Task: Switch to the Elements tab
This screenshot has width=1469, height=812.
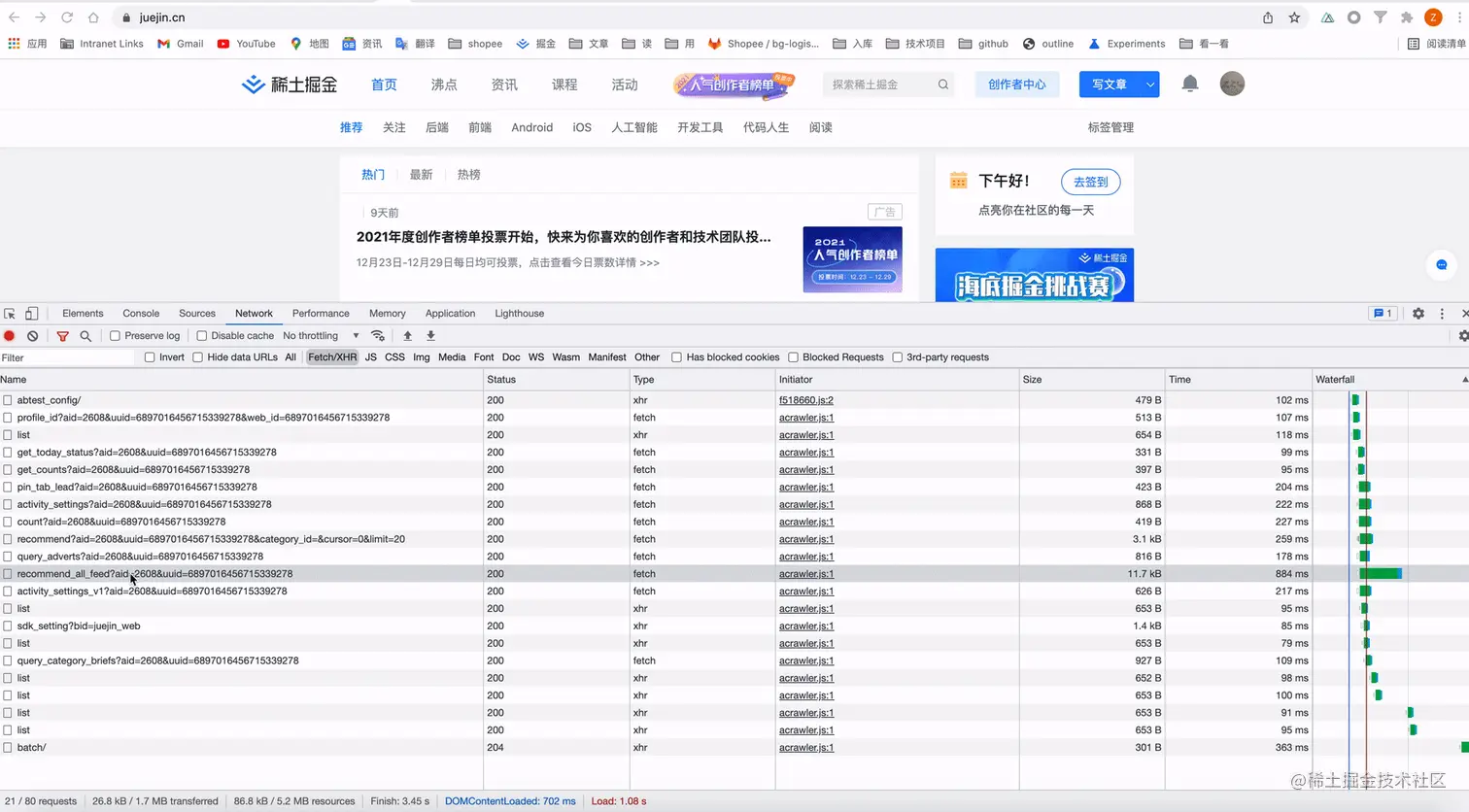Action: coord(83,314)
